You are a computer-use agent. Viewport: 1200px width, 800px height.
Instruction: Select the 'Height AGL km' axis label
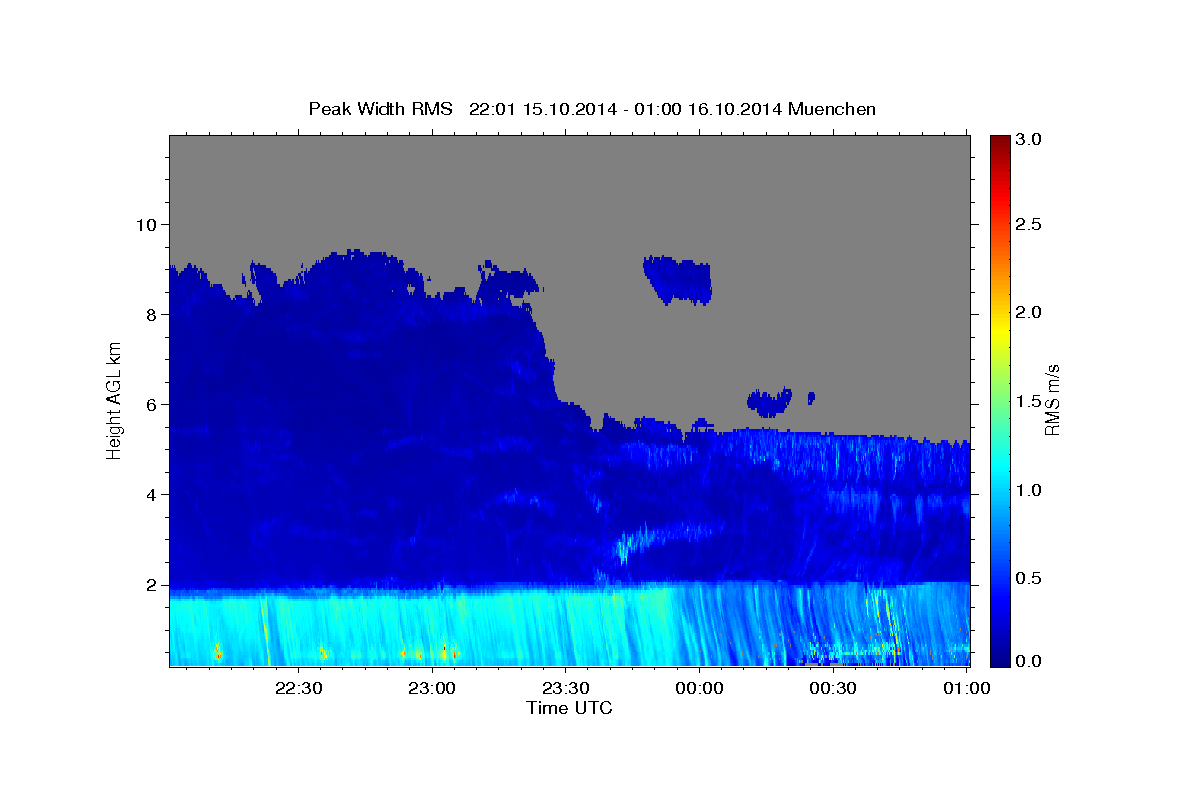click(x=115, y=400)
